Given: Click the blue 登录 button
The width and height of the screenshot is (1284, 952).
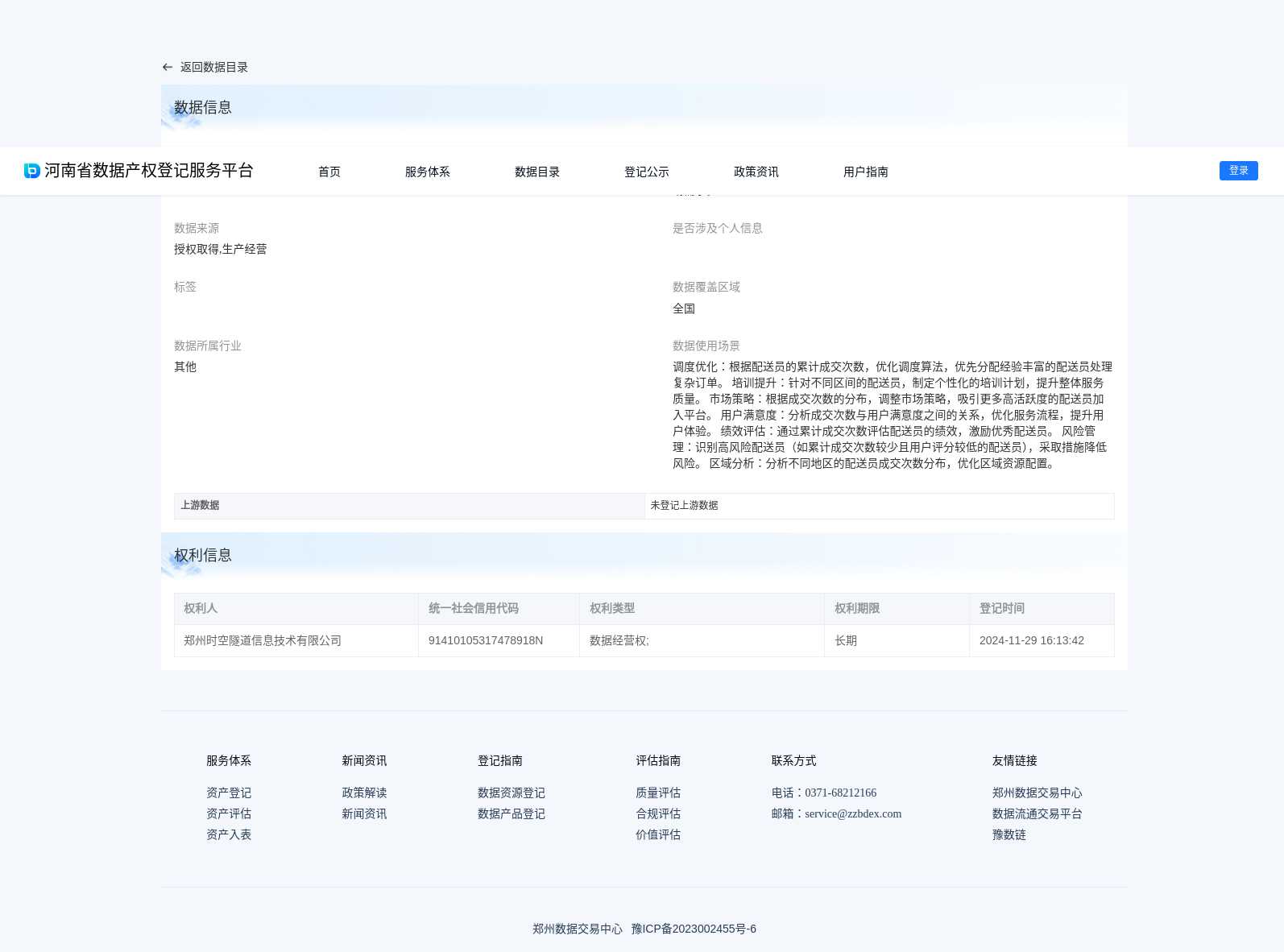Looking at the screenshot, I should click(x=1239, y=171).
